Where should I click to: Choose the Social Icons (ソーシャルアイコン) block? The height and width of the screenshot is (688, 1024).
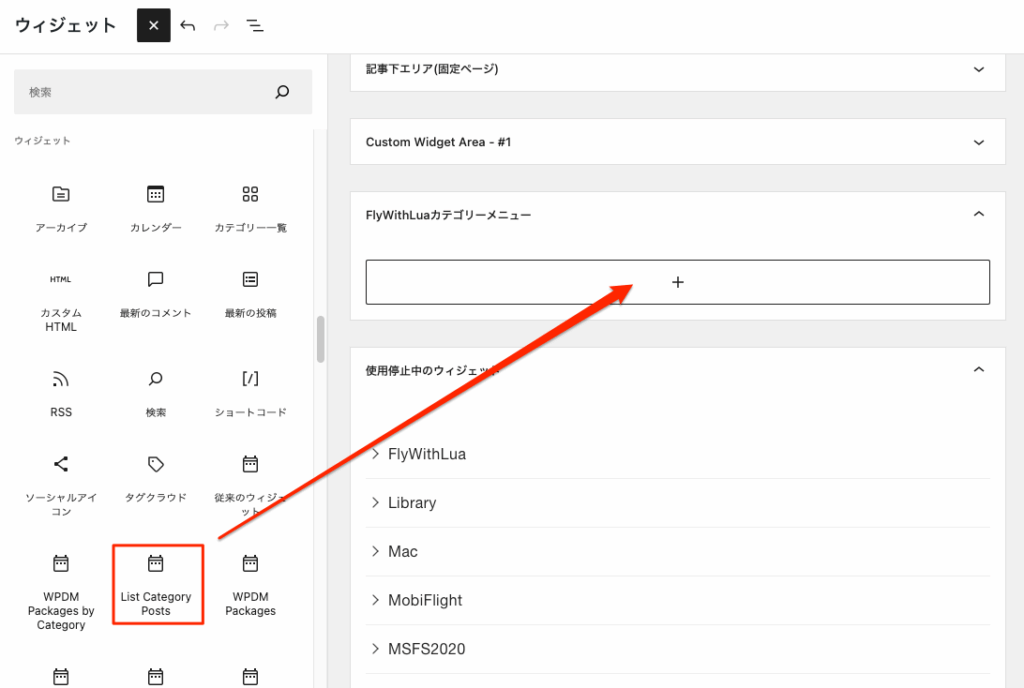(x=61, y=483)
